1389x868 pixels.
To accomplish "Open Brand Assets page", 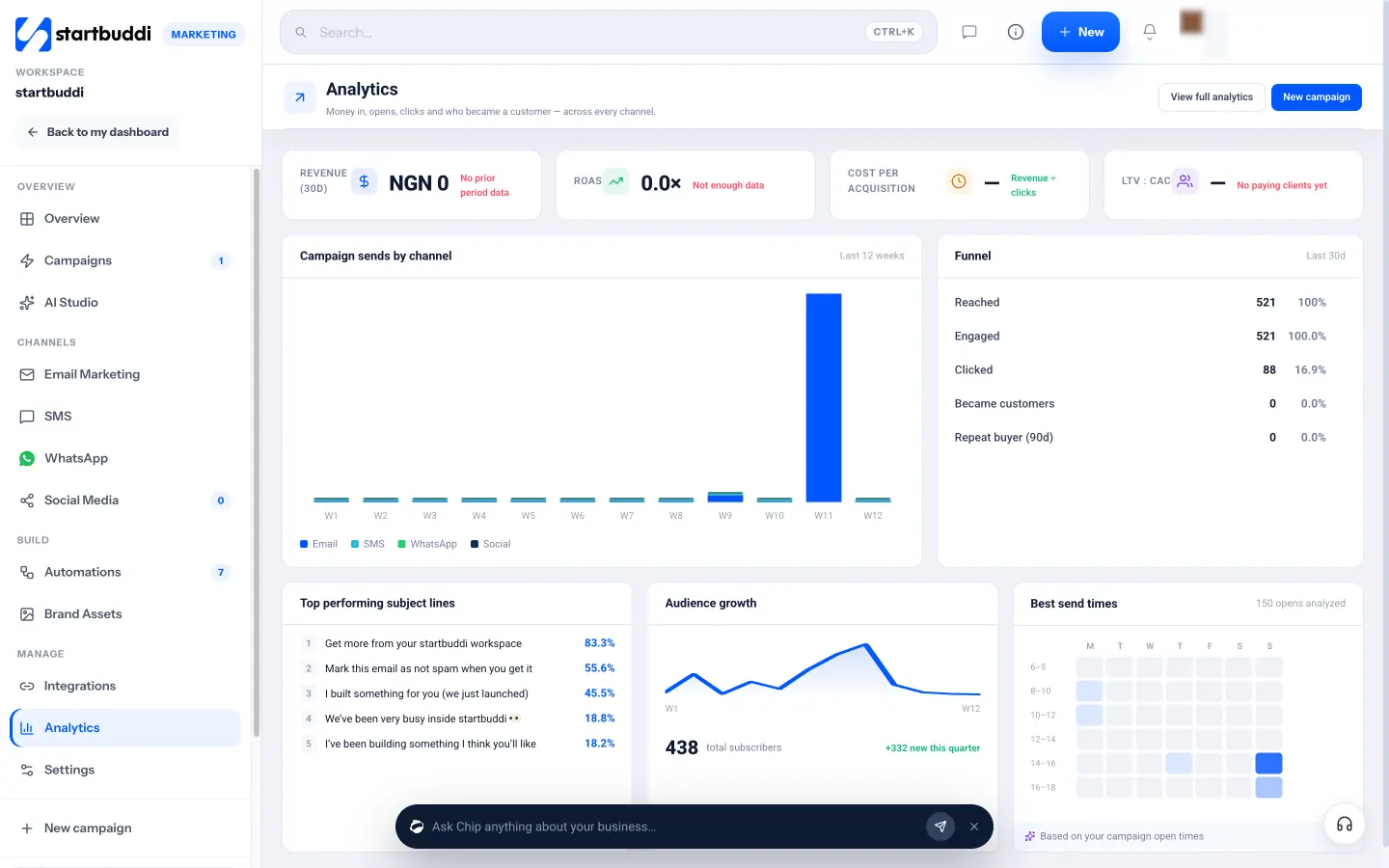I will click(x=125, y=614).
